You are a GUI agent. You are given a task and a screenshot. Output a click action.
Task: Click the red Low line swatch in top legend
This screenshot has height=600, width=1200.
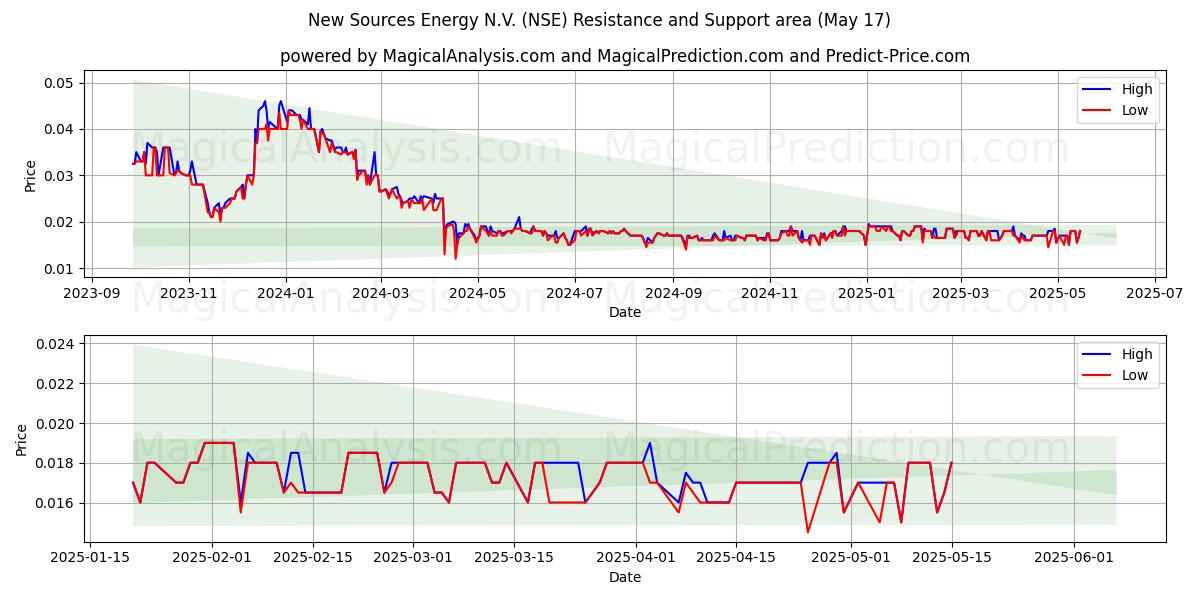click(x=1099, y=111)
